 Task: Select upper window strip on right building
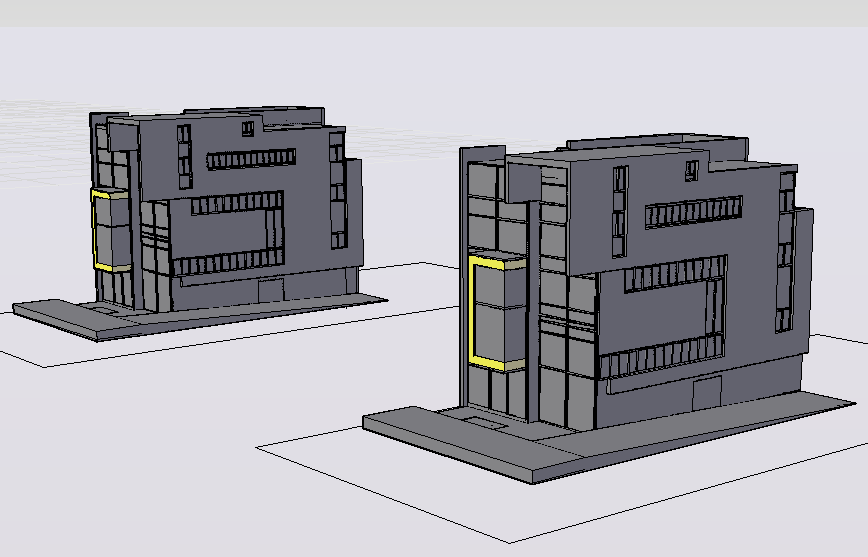click(x=694, y=211)
